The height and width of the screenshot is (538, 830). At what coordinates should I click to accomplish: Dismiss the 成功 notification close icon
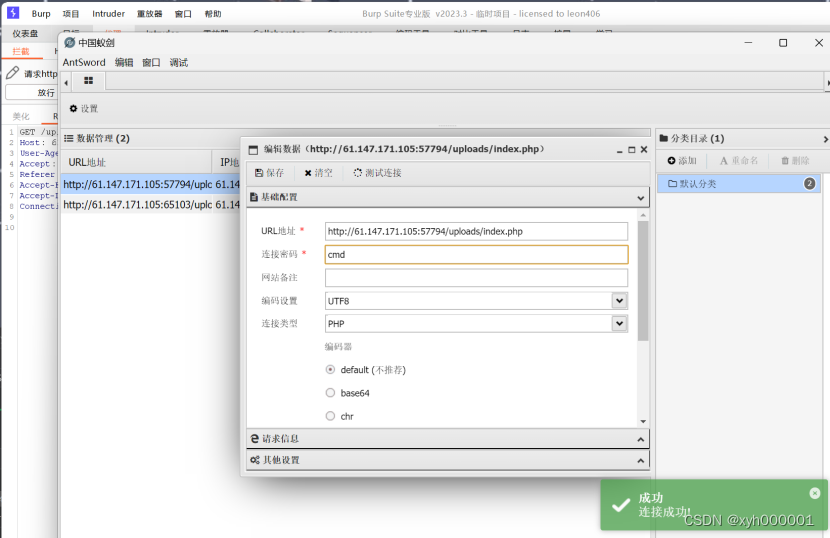point(815,493)
